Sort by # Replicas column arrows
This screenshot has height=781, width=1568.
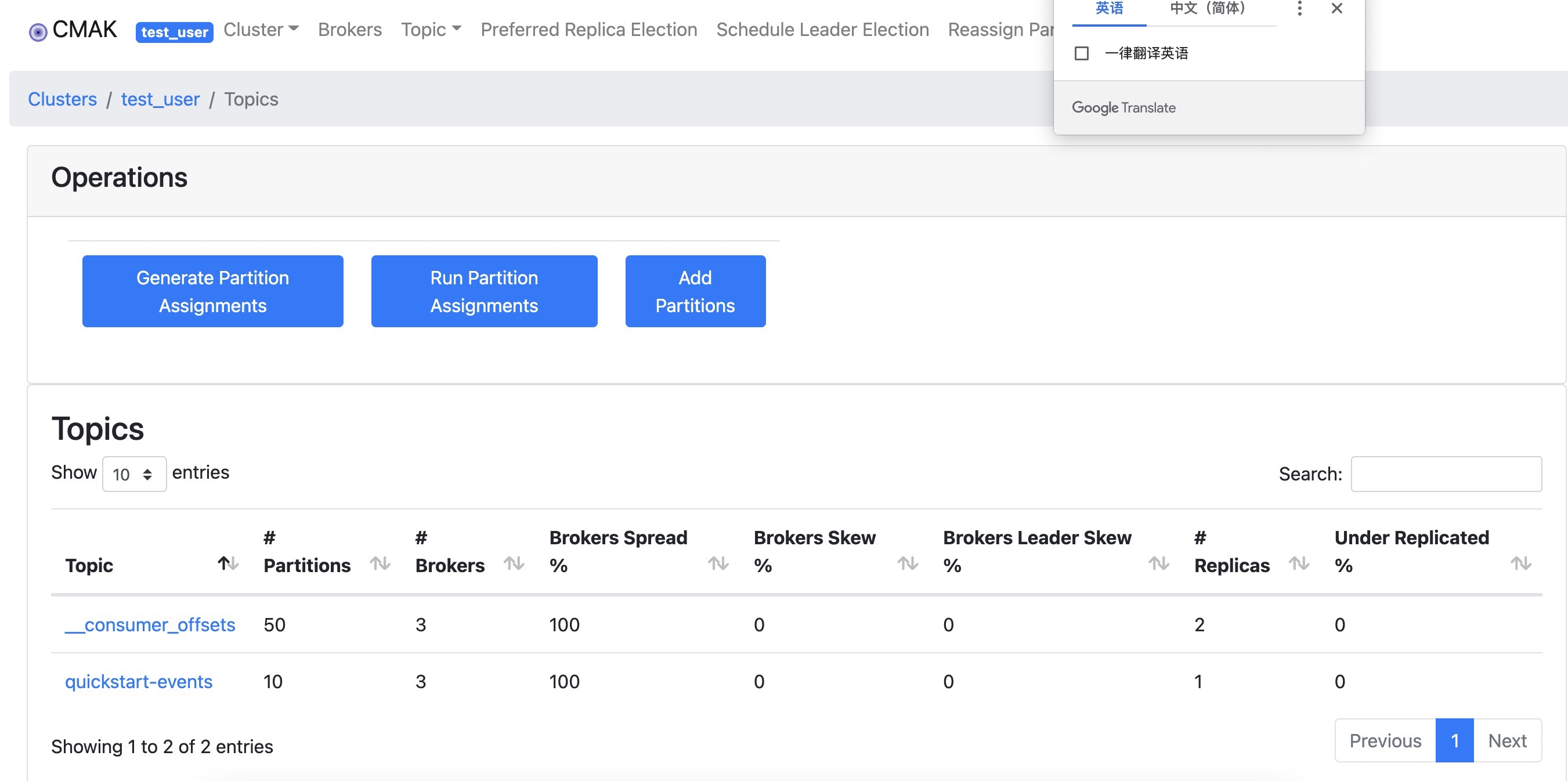coord(1299,563)
